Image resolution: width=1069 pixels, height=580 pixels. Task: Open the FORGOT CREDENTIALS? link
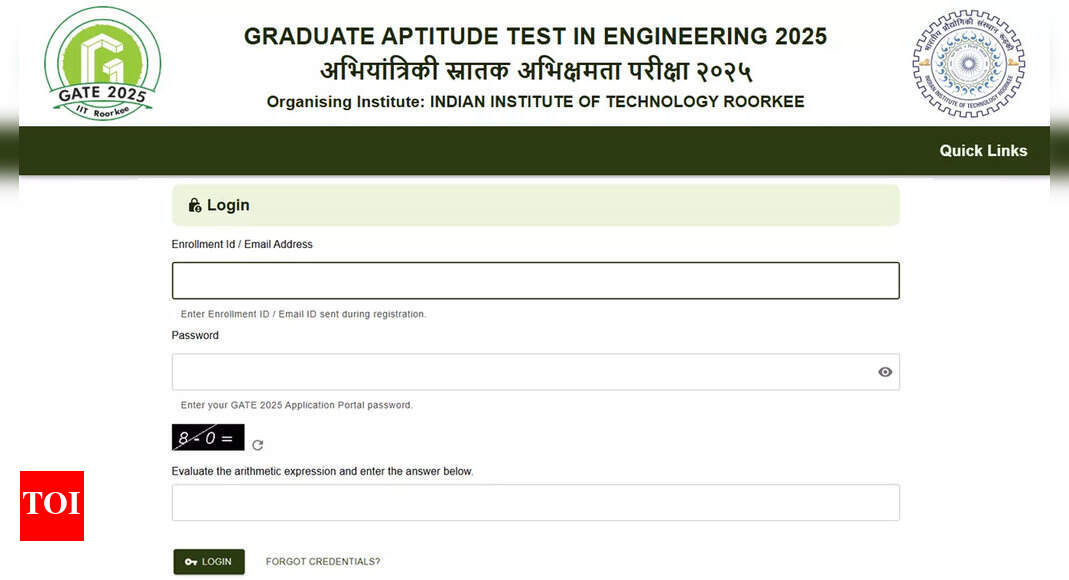tap(322, 562)
